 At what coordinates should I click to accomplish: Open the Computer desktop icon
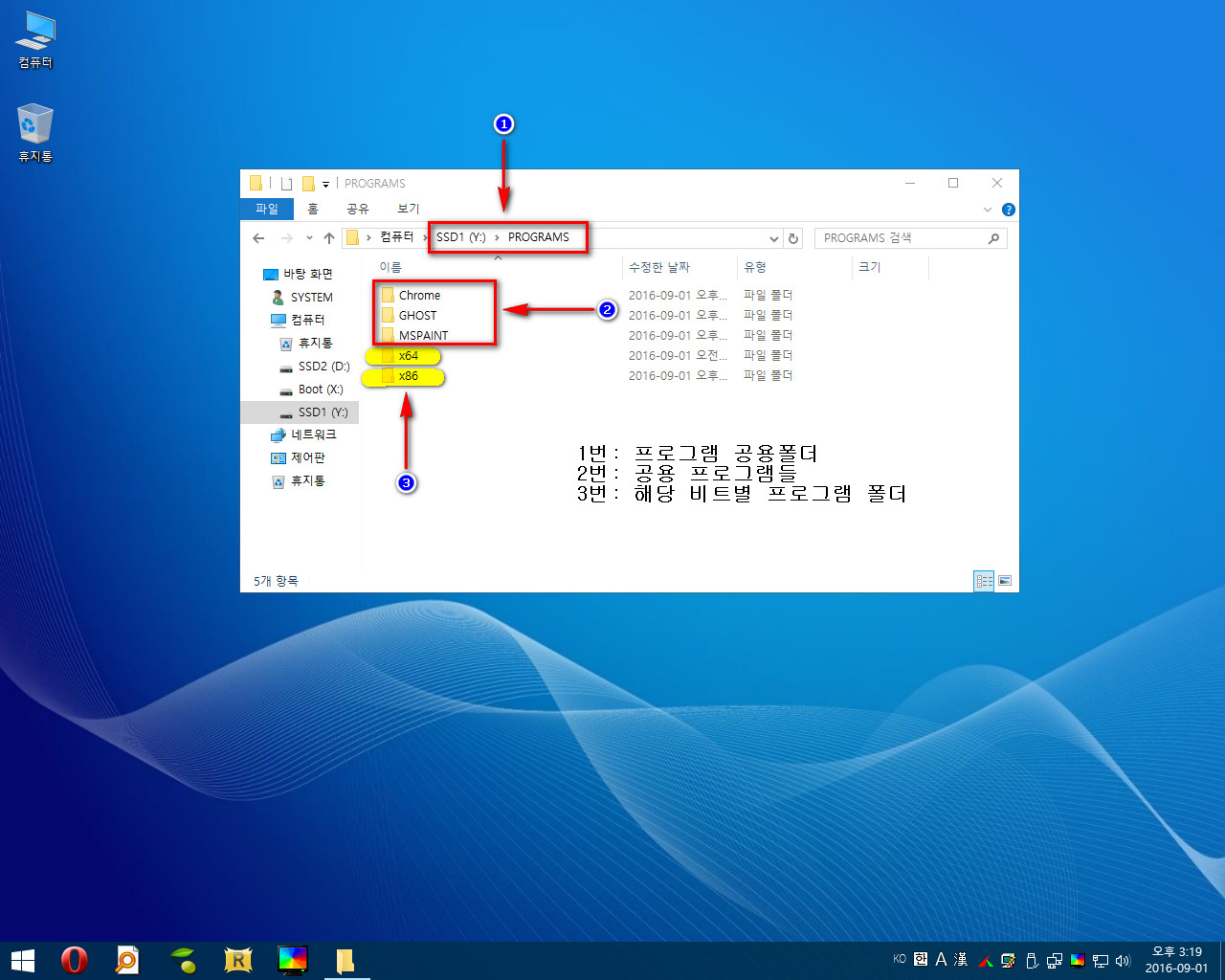point(35,40)
